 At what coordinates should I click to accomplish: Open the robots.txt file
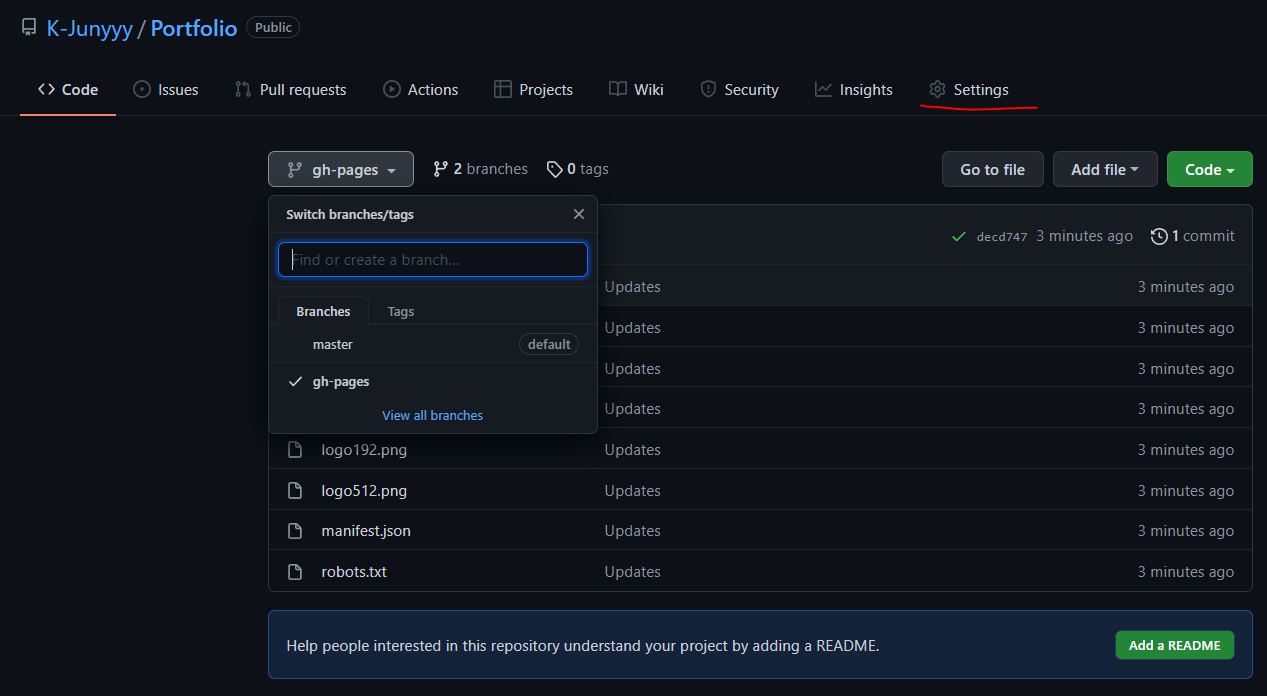354,572
